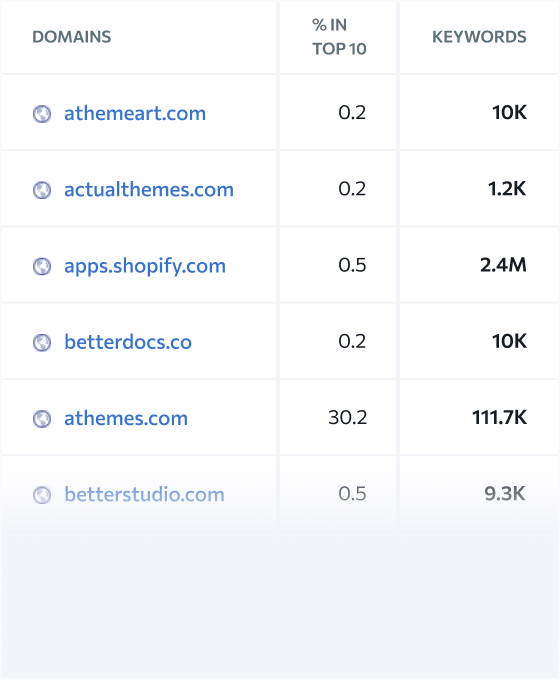Open the athemeart.com domain link

(135, 114)
